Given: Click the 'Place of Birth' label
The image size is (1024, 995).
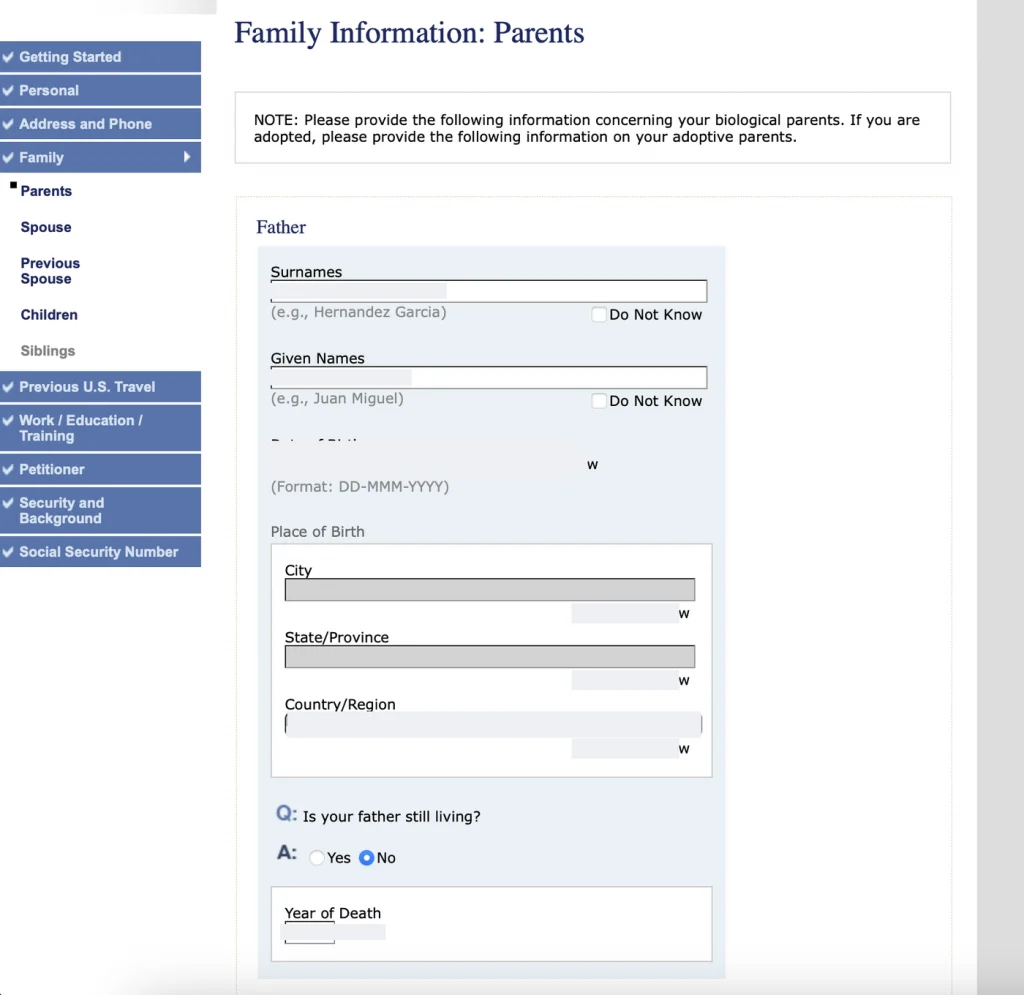Looking at the screenshot, I should click(317, 532).
